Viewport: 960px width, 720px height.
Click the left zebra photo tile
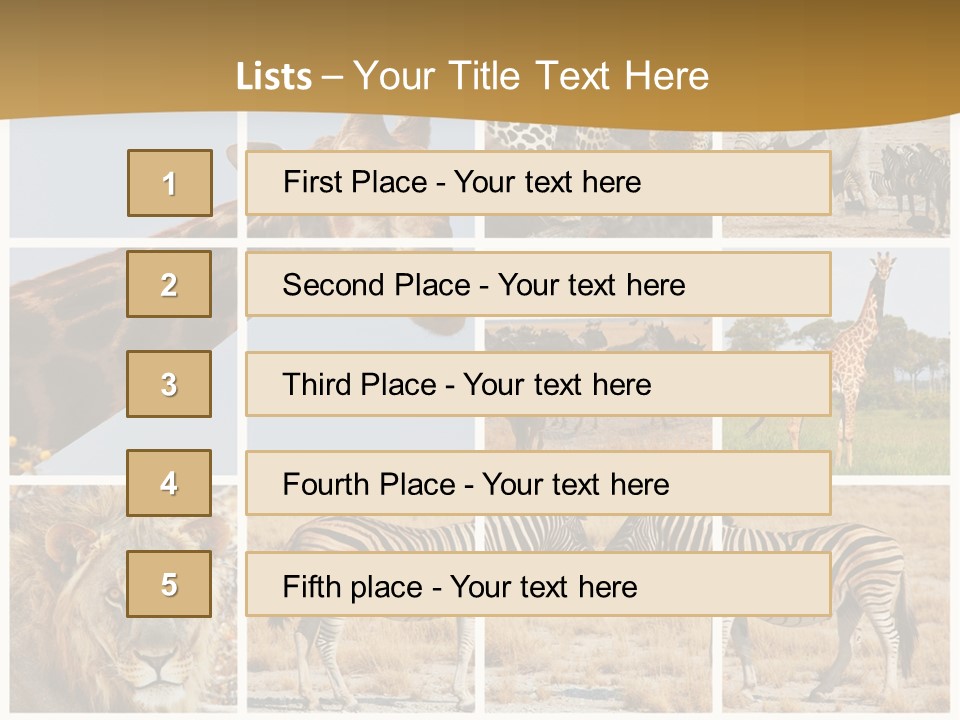coord(361,599)
